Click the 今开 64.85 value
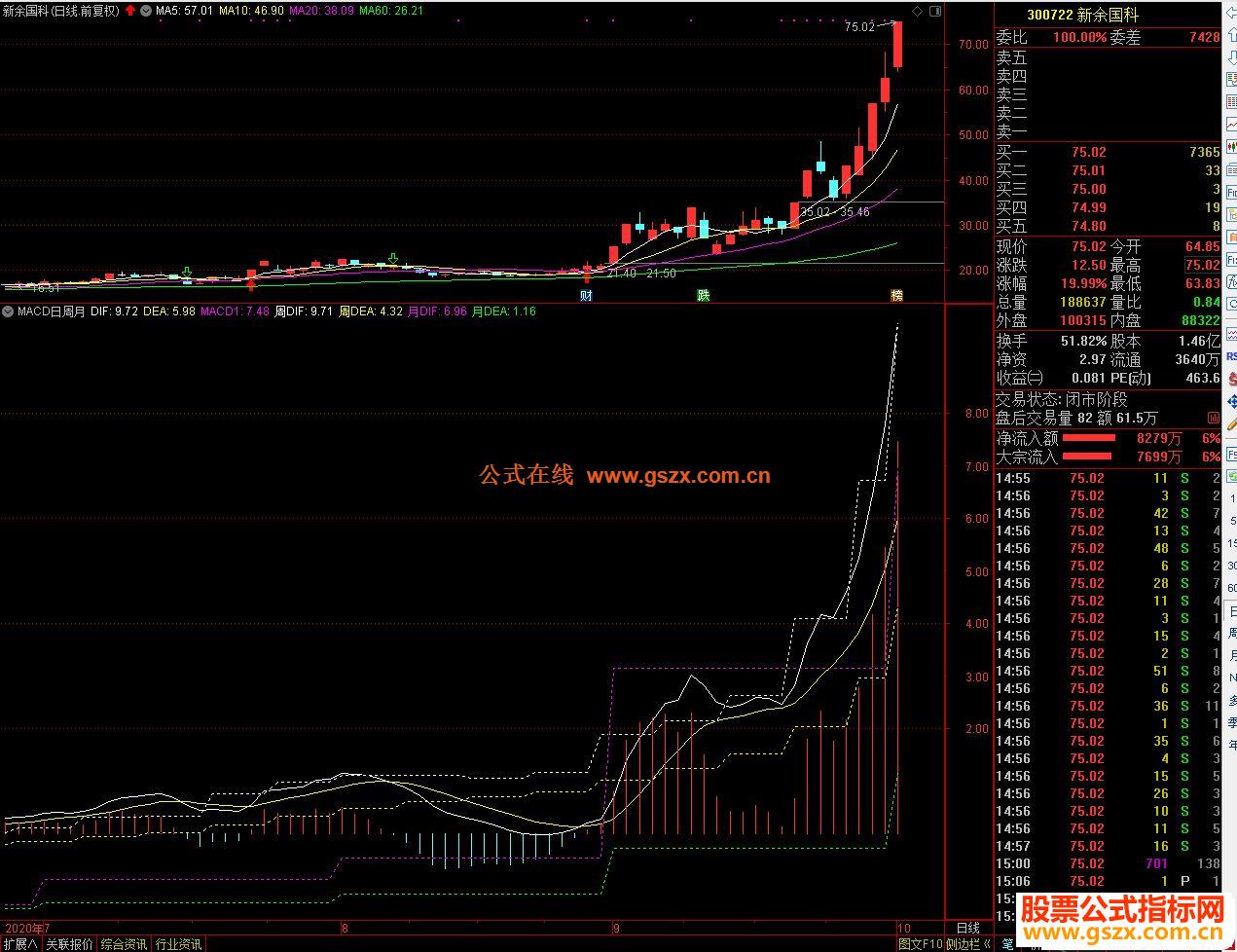Image resolution: width=1237 pixels, height=952 pixels. [x=1202, y=247]
